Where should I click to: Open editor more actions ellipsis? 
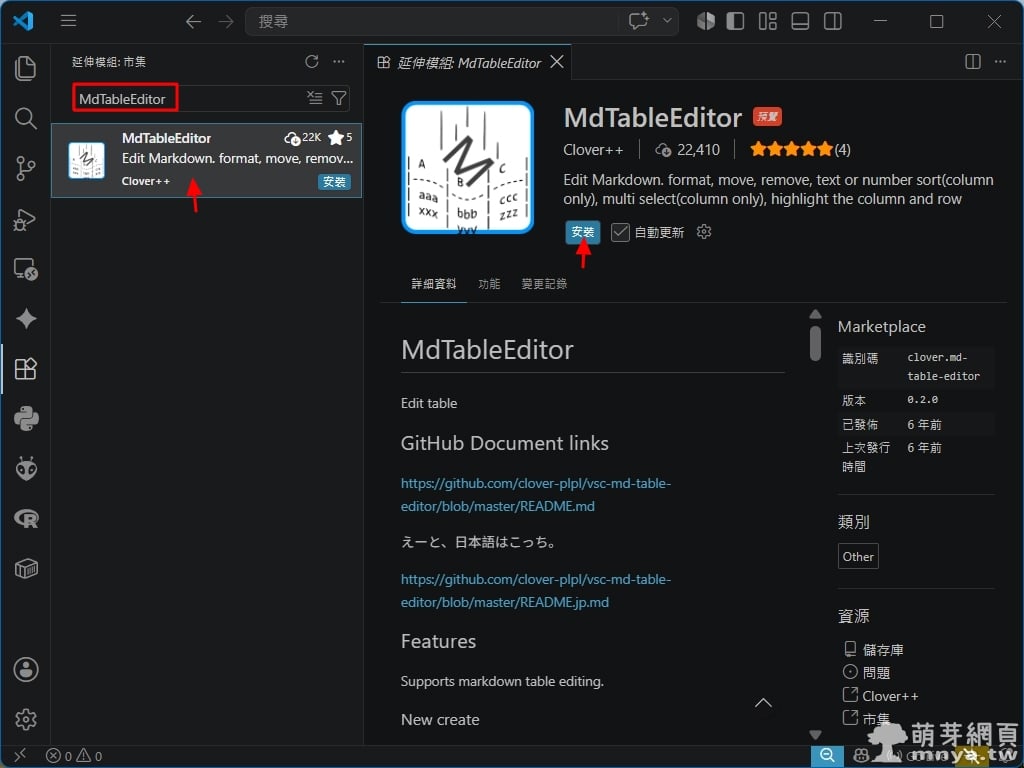[1000, 61]
